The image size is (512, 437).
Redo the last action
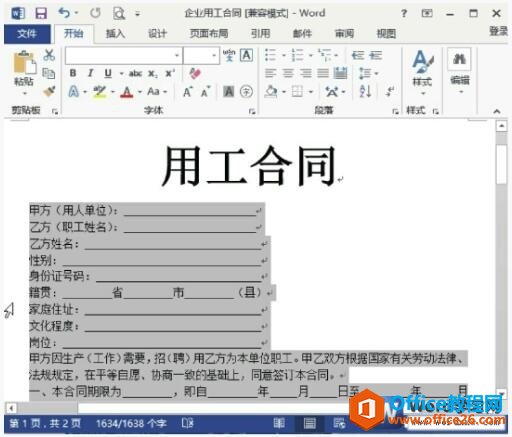pyautogui.click(x=95, y=13)
